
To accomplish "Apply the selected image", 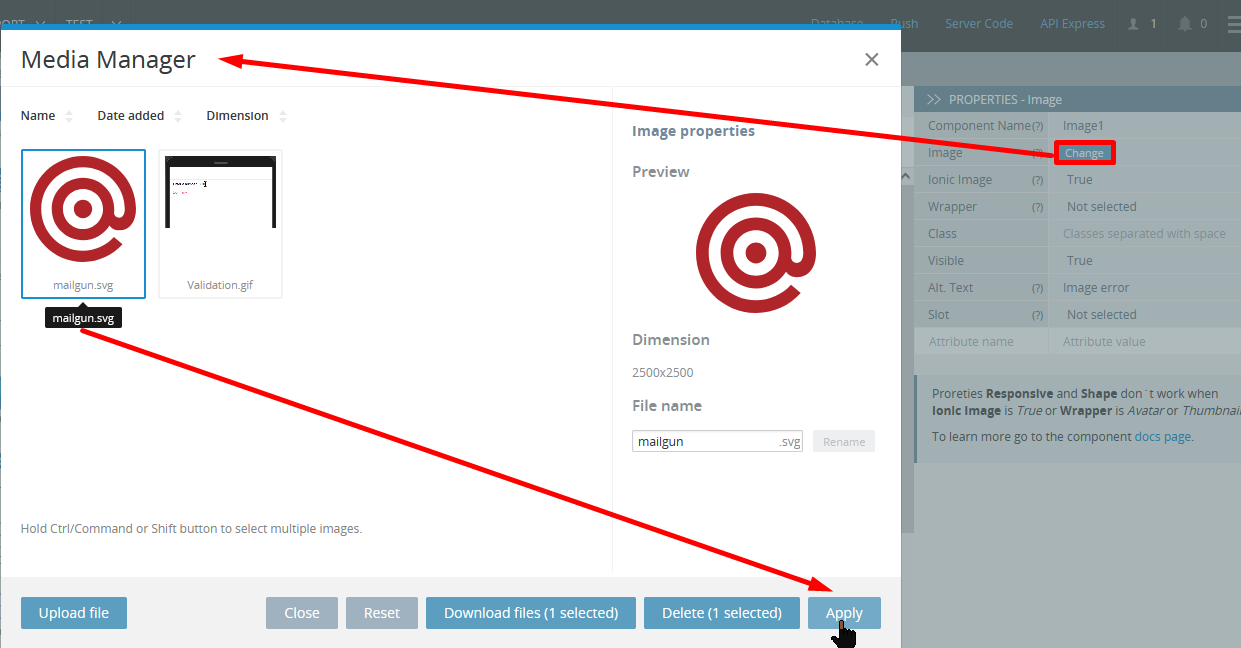I will [x=844, y=613].
